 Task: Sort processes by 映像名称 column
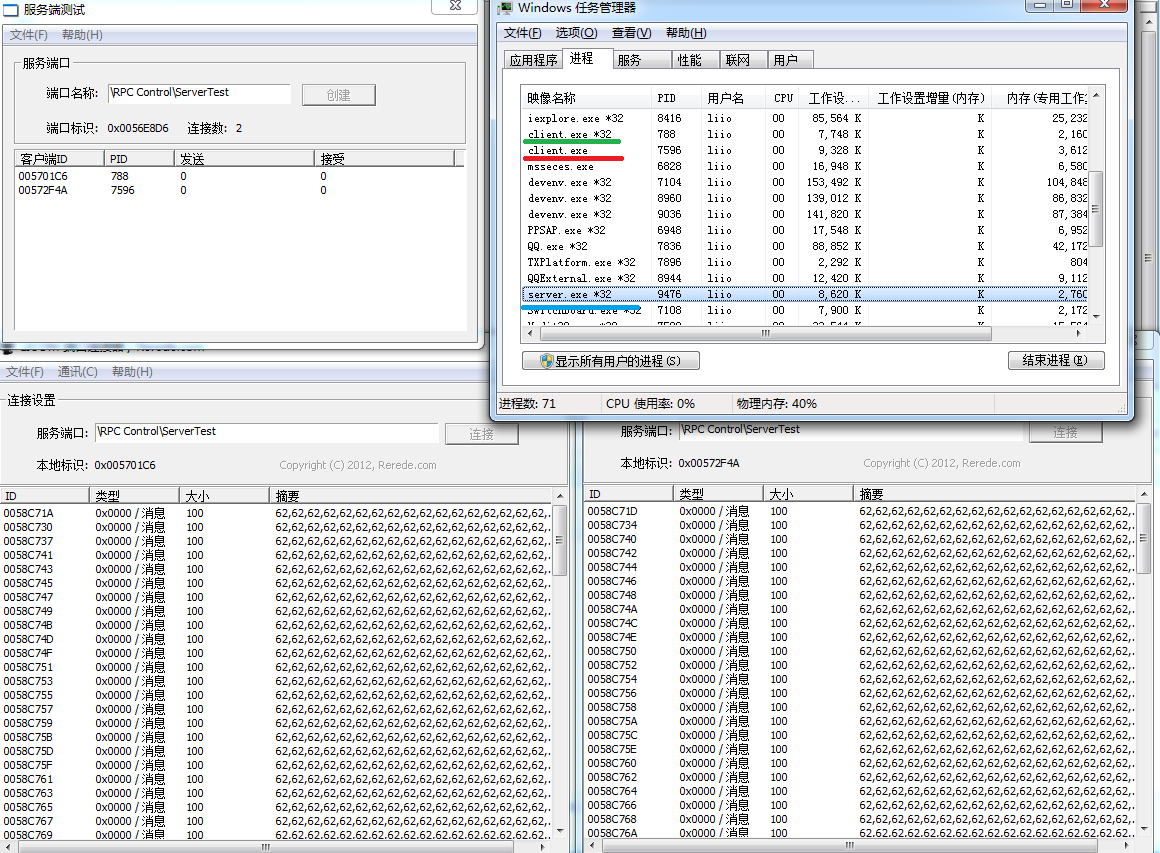585,98
